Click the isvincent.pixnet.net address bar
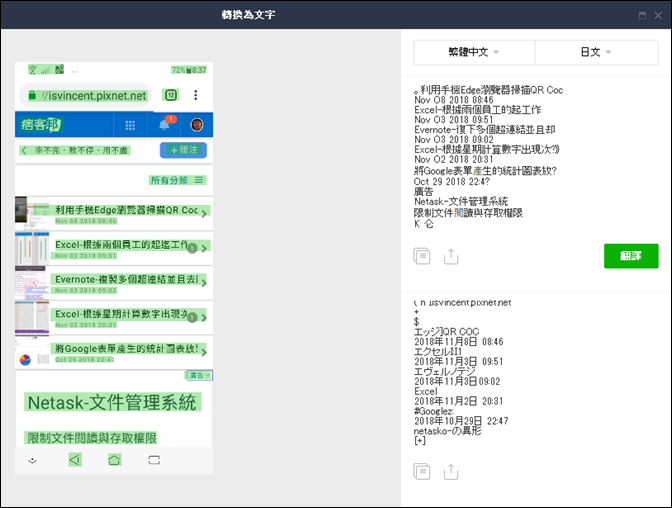 coord(86,95)
